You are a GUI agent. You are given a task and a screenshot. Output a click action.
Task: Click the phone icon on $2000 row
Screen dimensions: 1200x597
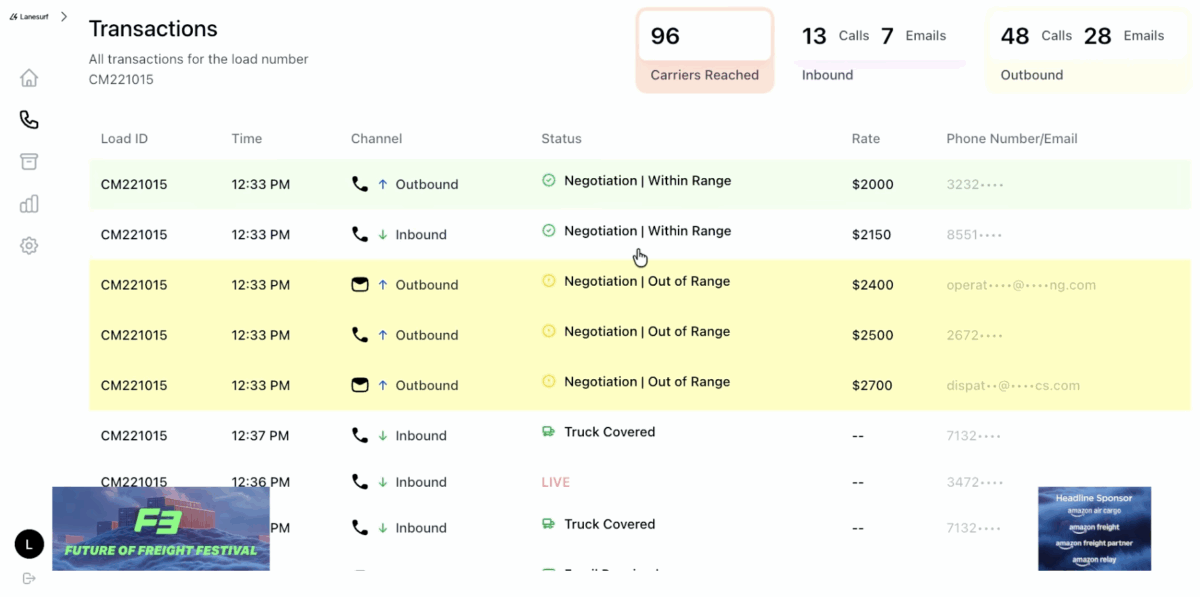coord(360,184)
